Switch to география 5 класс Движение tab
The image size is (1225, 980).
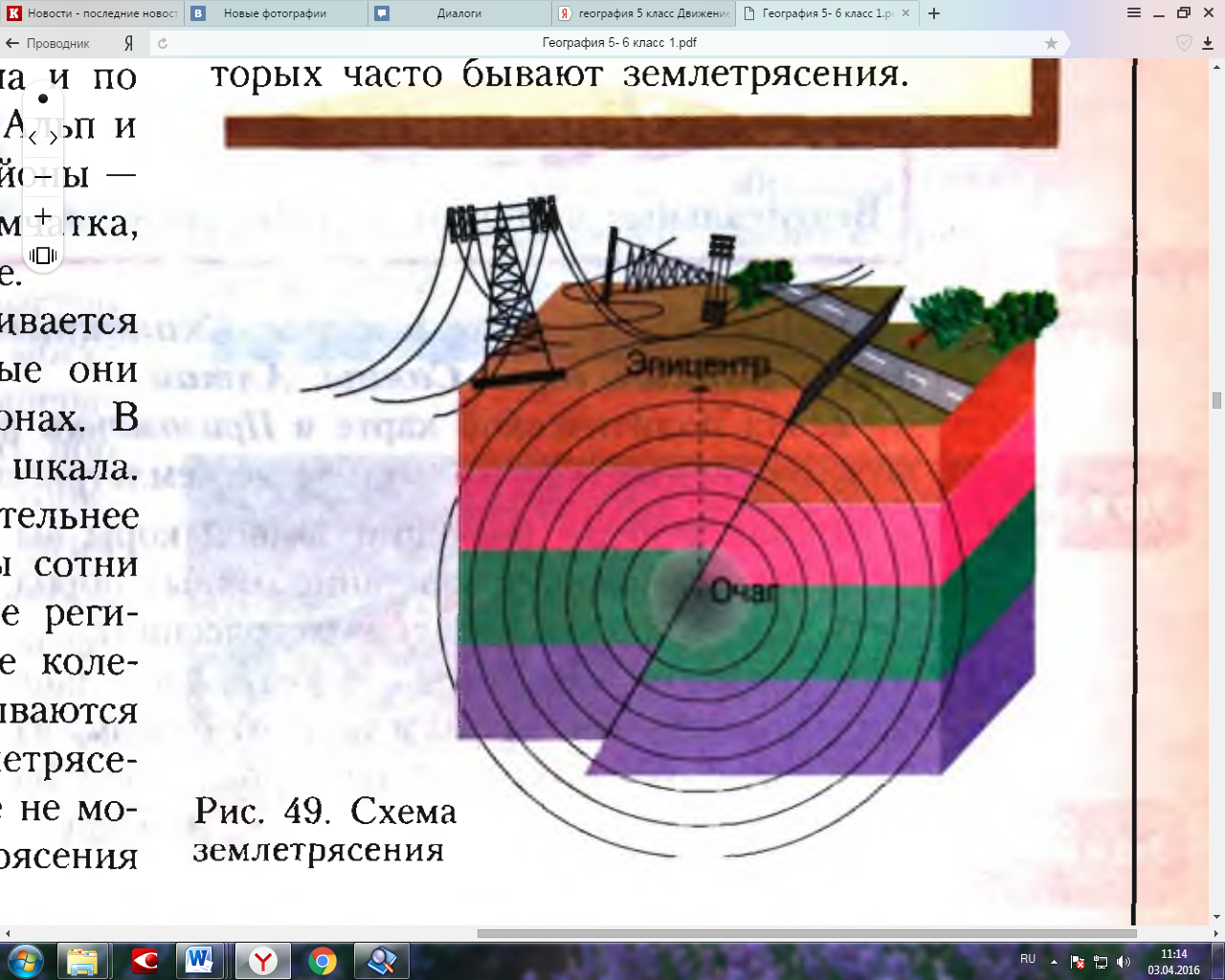[643, 13]
